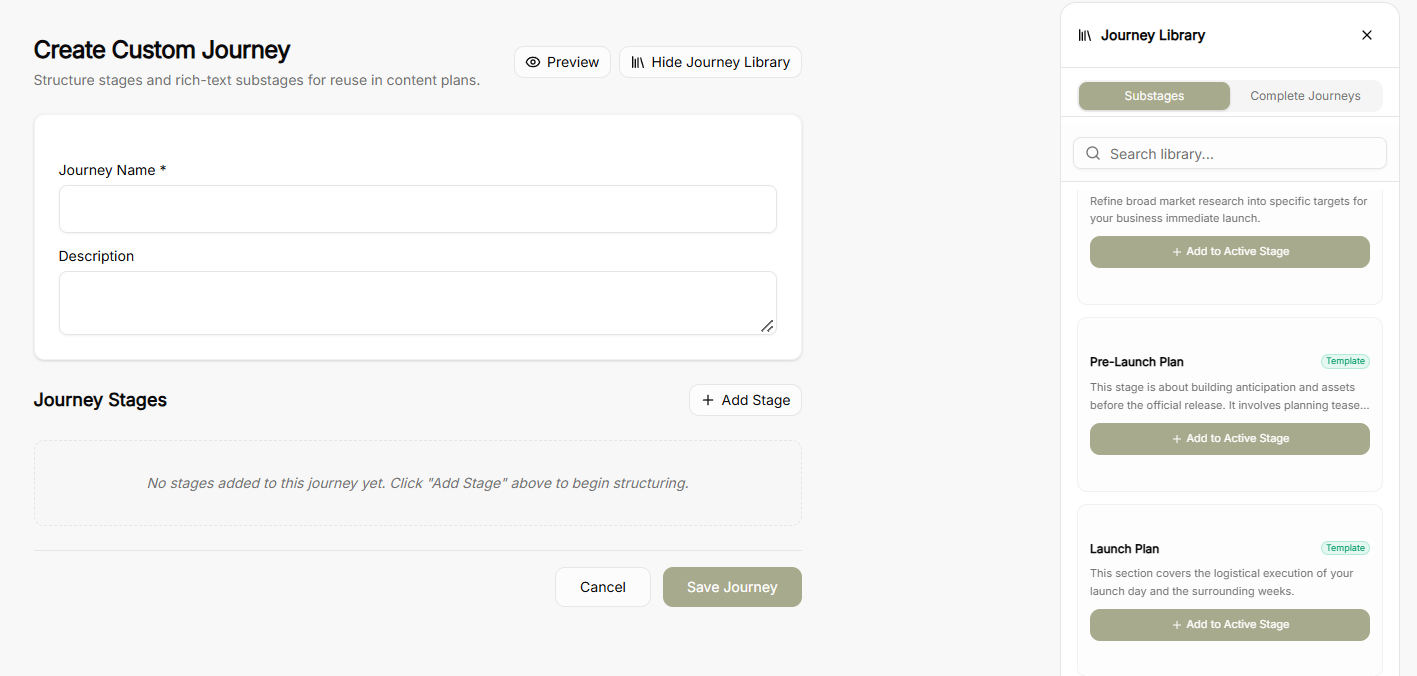Focus the Journey Name input field

click(x=418, y=209)
